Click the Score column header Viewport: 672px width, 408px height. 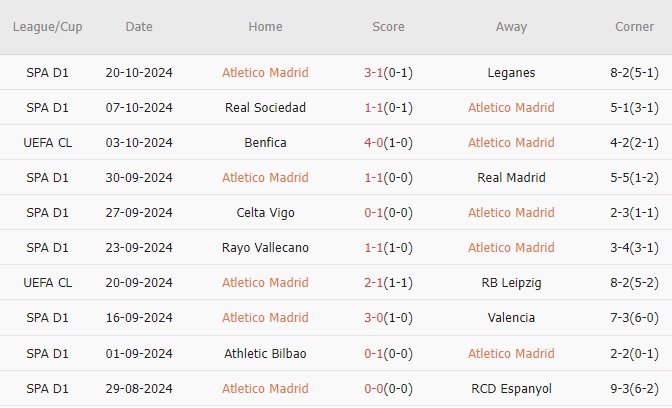[388, 27]
